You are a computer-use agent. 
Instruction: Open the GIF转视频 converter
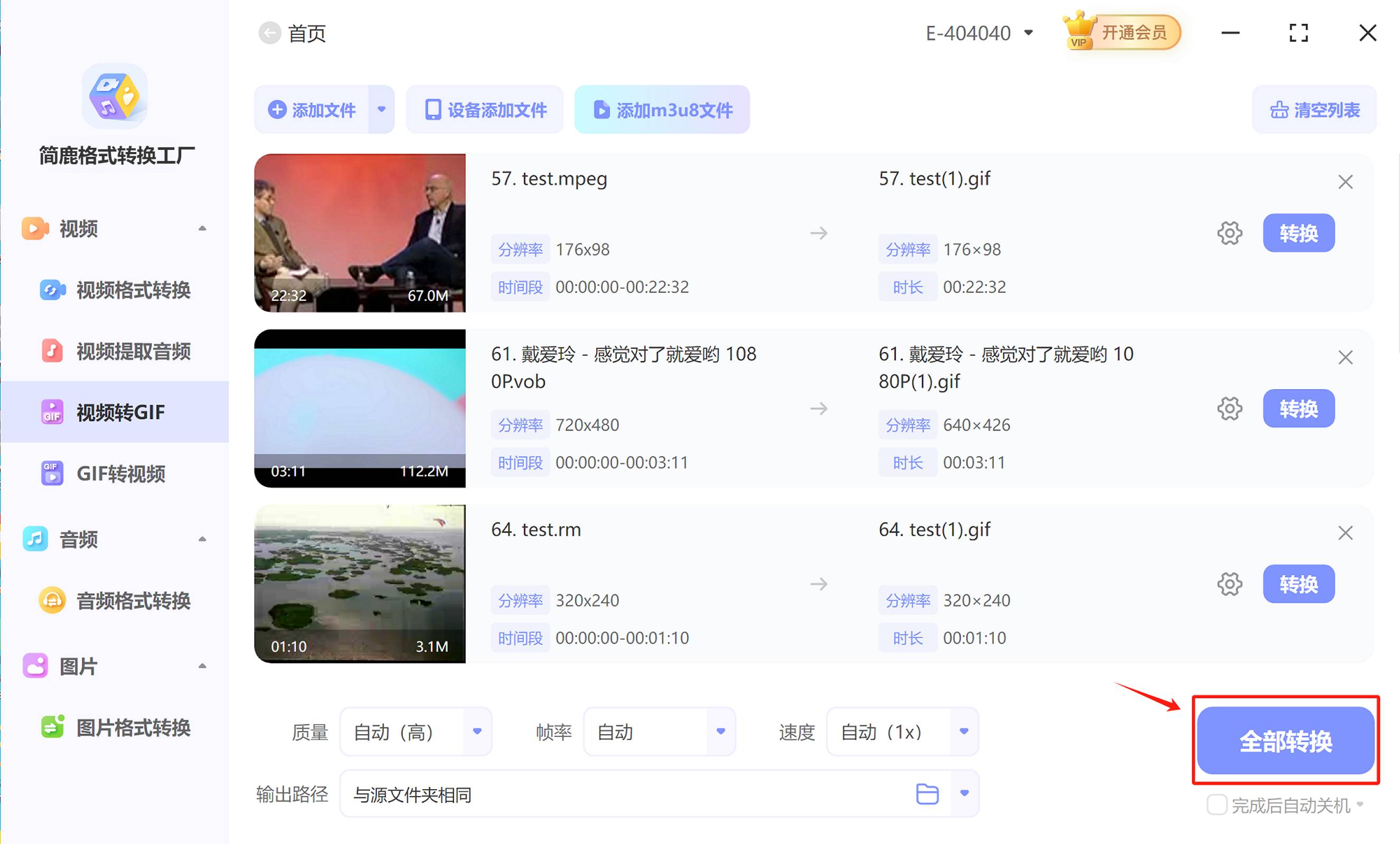tap(121, 473)
